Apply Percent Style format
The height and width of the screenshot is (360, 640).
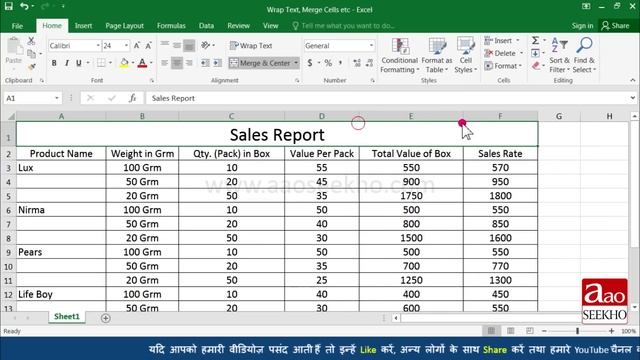(x=328, y=63)
